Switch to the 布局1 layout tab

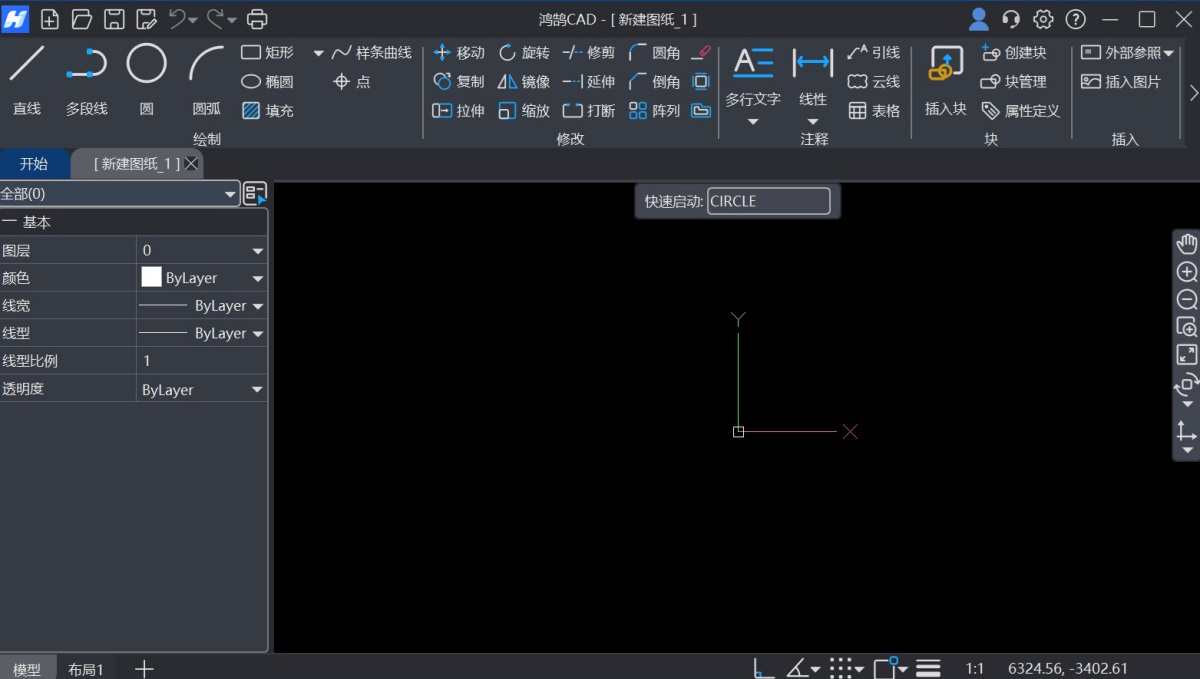[x=86, y=668]
